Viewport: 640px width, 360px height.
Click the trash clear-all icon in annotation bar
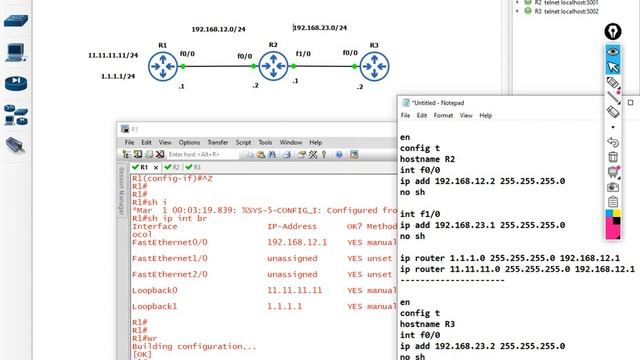[613, 157]
